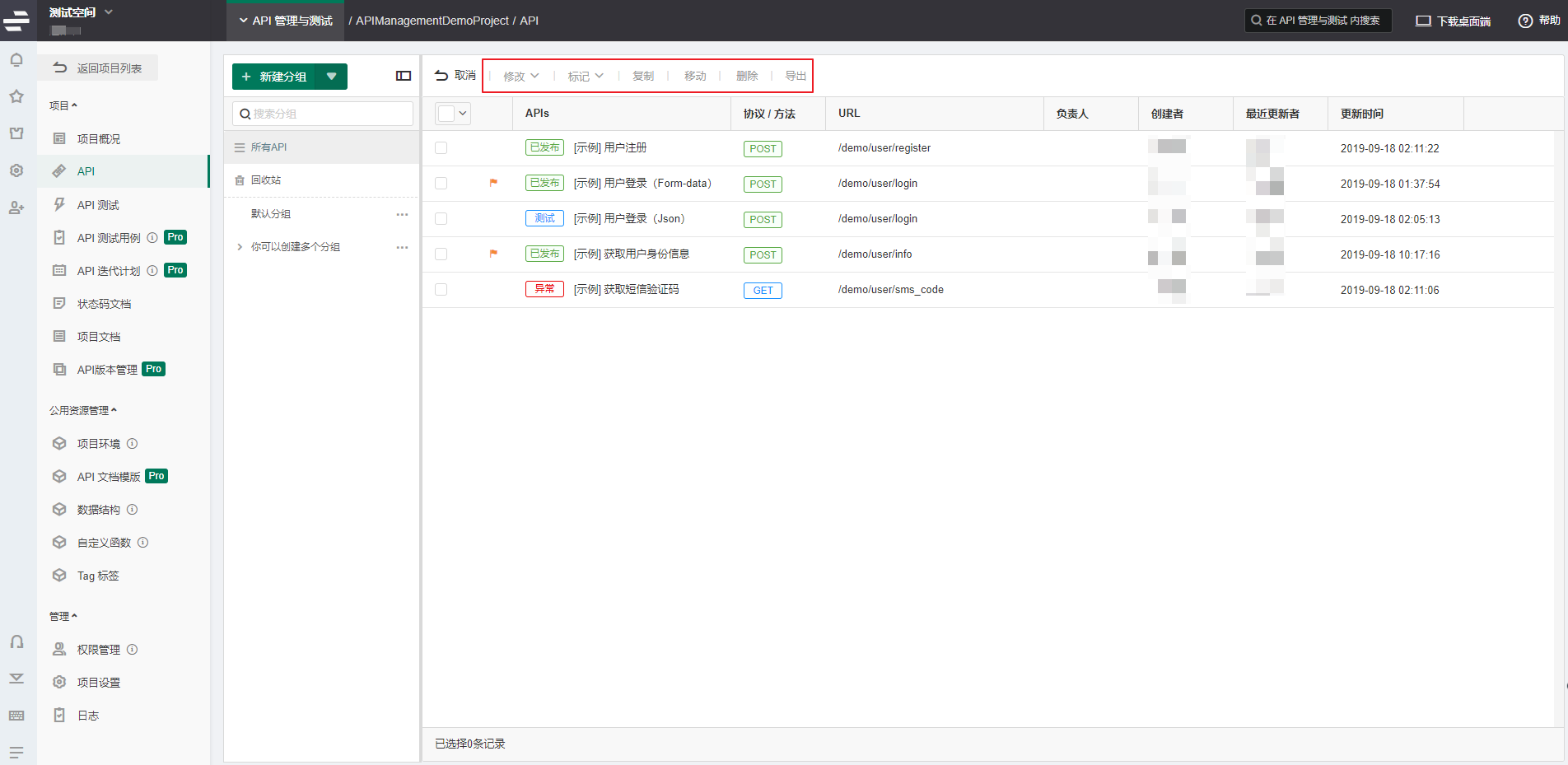Expand the 你可以创建多个分组 tree node
Image resolution: width=1568 pixels, height=765 pixels.
(x=240, y=247)
